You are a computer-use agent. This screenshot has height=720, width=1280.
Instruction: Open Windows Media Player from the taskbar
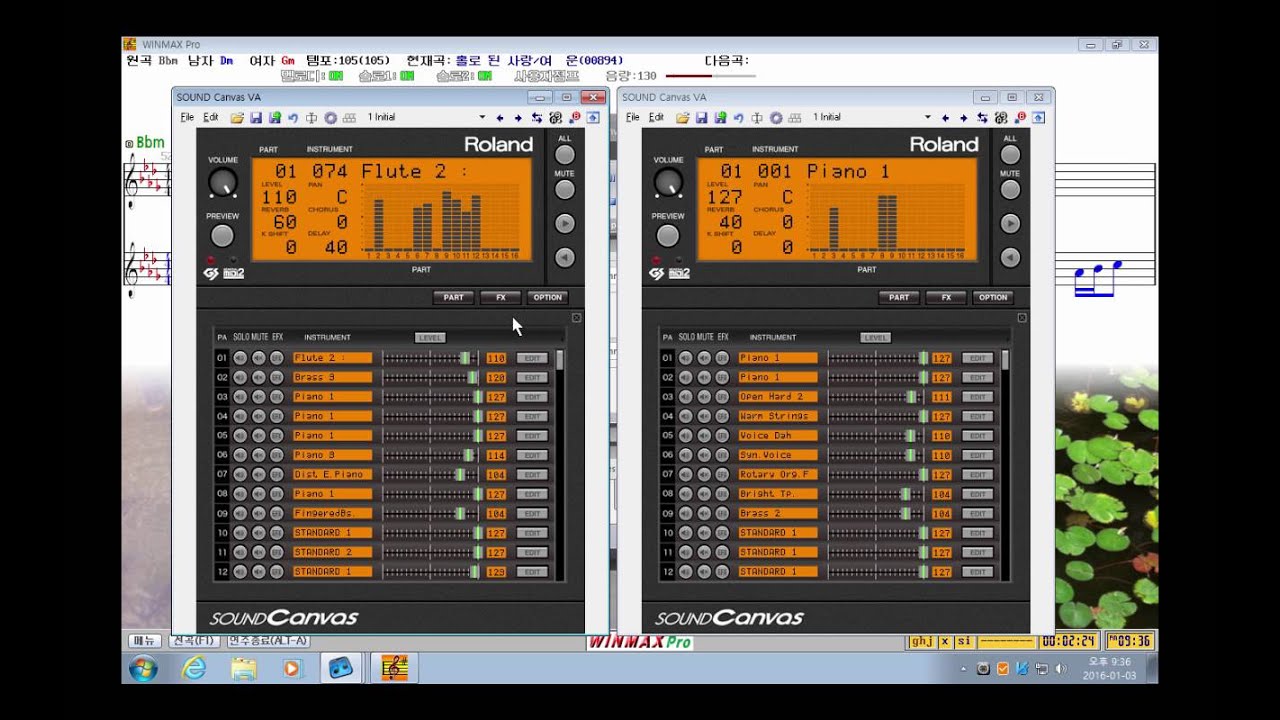[292, 668]
